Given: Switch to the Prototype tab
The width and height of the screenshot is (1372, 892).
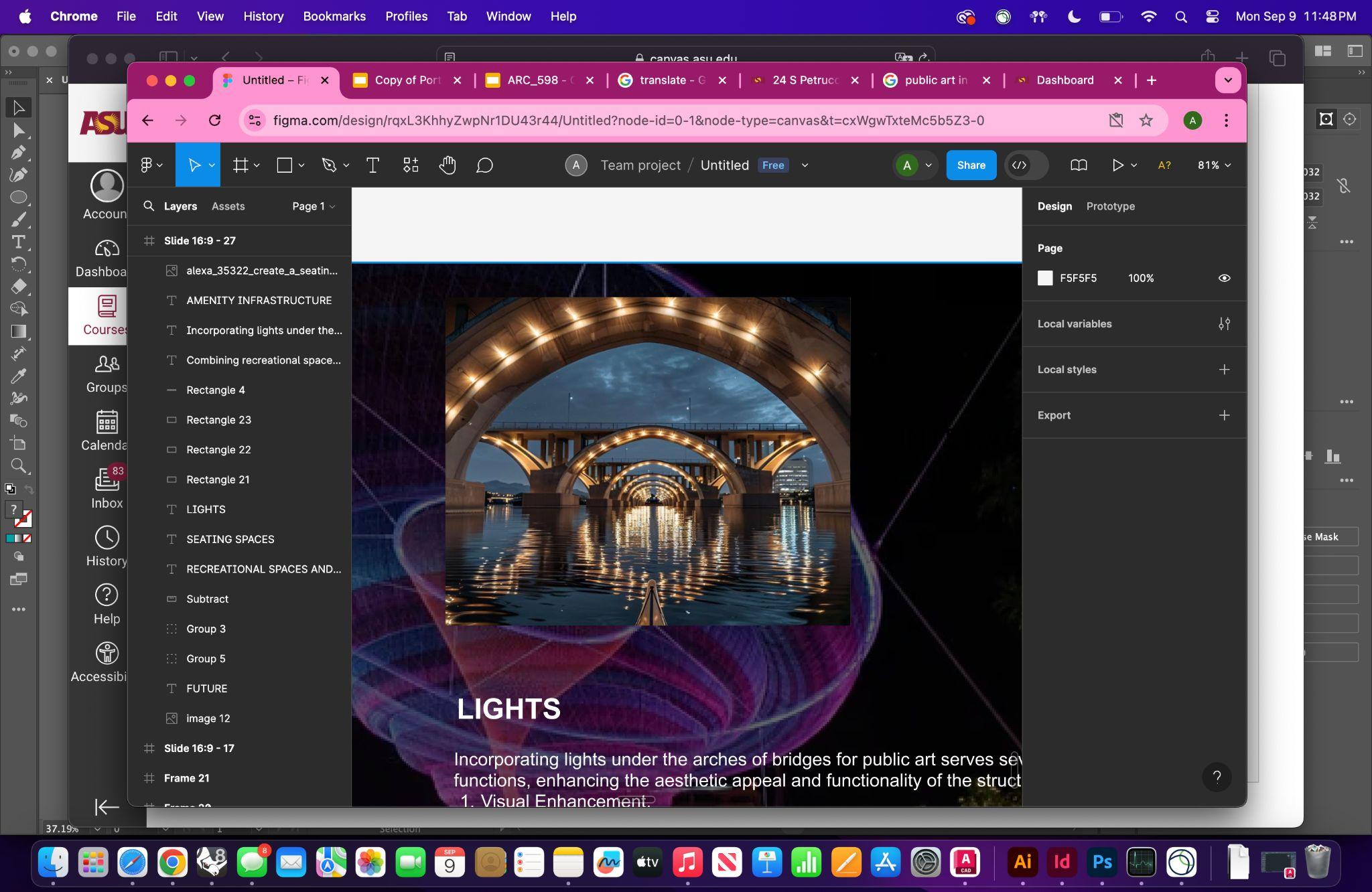Looking at the screenshot, I should click(1110, 206).
